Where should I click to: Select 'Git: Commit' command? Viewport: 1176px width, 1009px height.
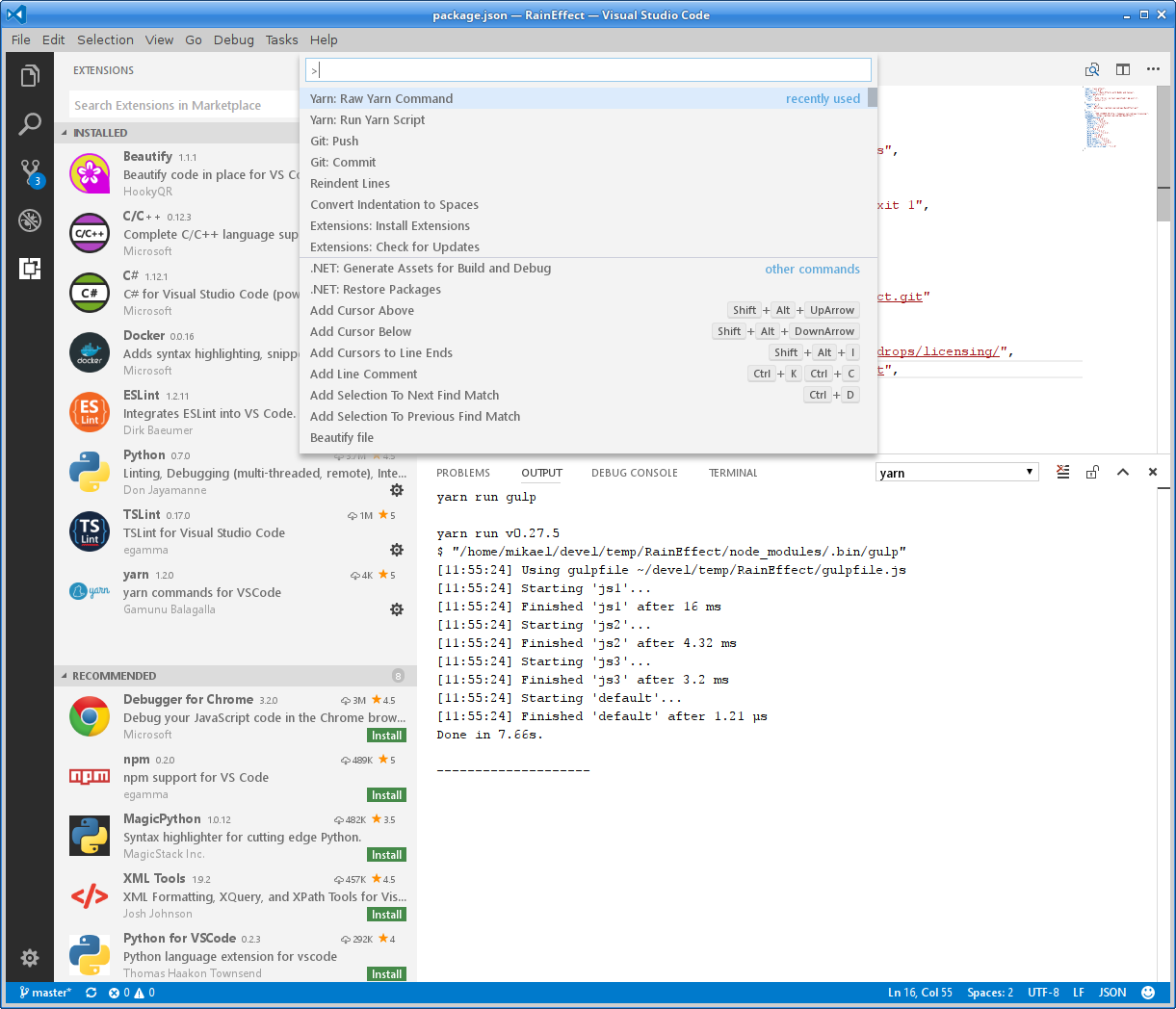pyautogui.click(x=583, y=162)
